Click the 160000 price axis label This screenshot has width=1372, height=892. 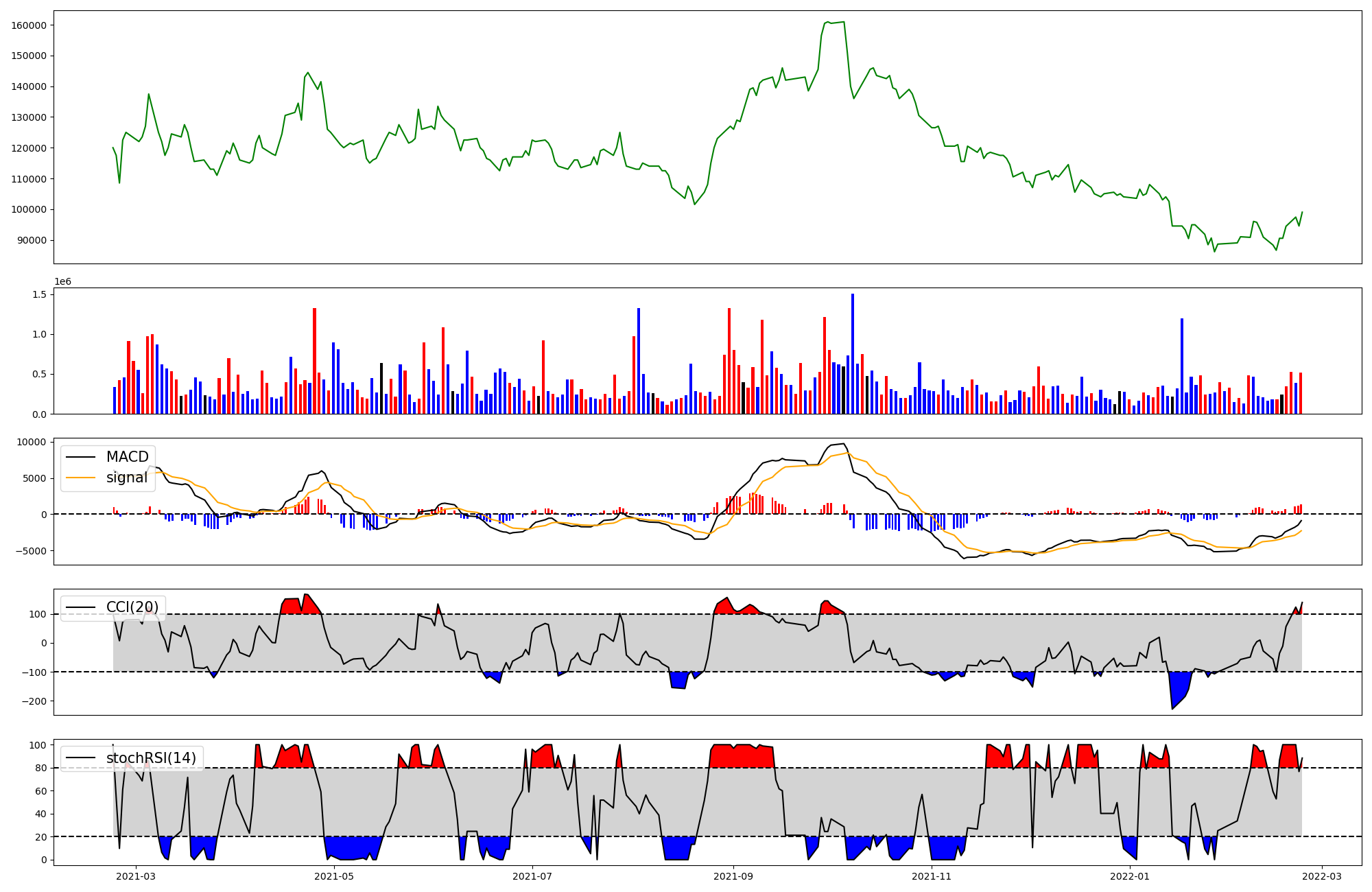tap(29, 25)
